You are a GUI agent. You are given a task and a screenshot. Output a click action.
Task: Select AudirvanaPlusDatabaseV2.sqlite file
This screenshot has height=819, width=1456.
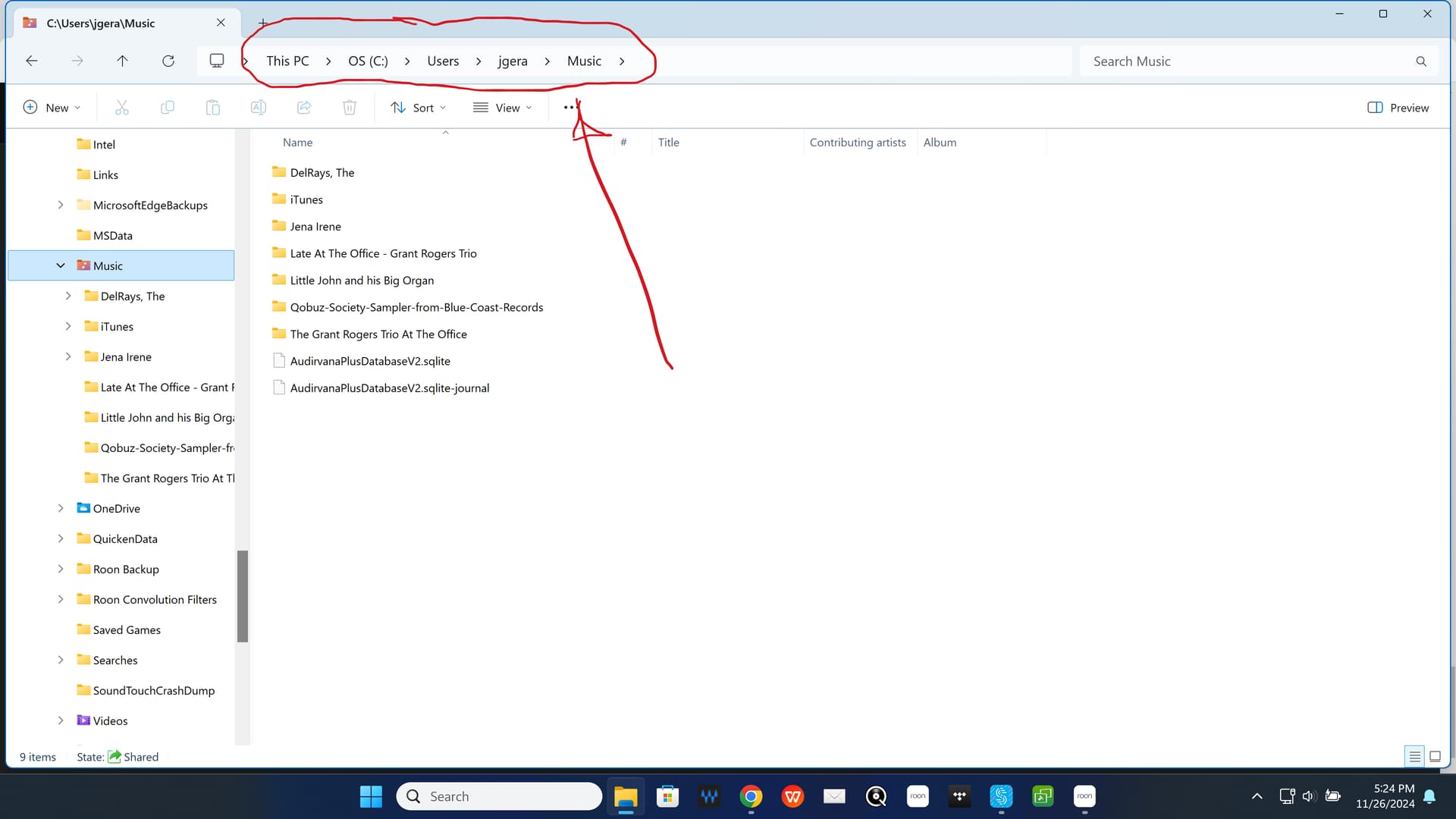(x=370, y=361)
